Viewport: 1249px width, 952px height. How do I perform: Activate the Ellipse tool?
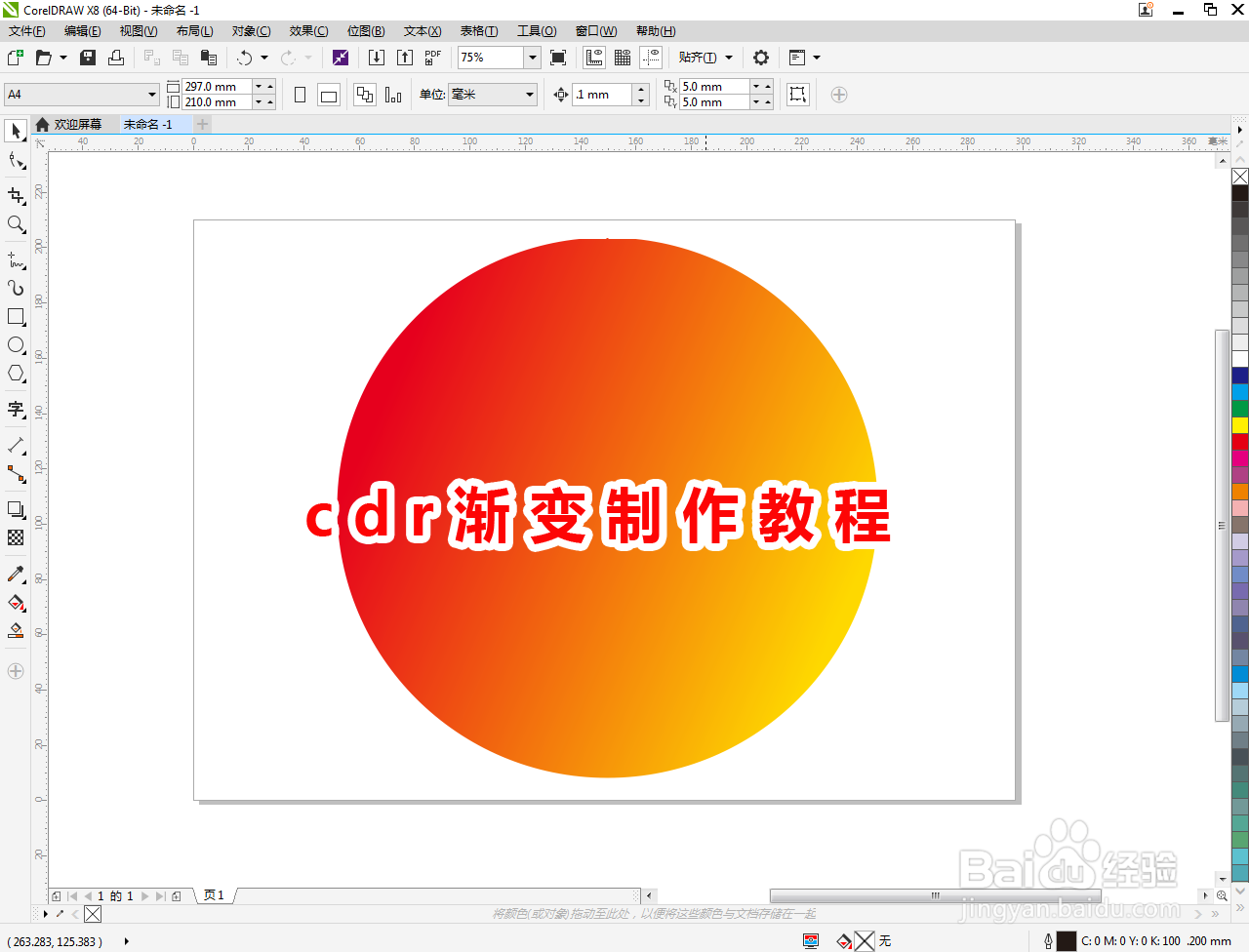point(16,344)
